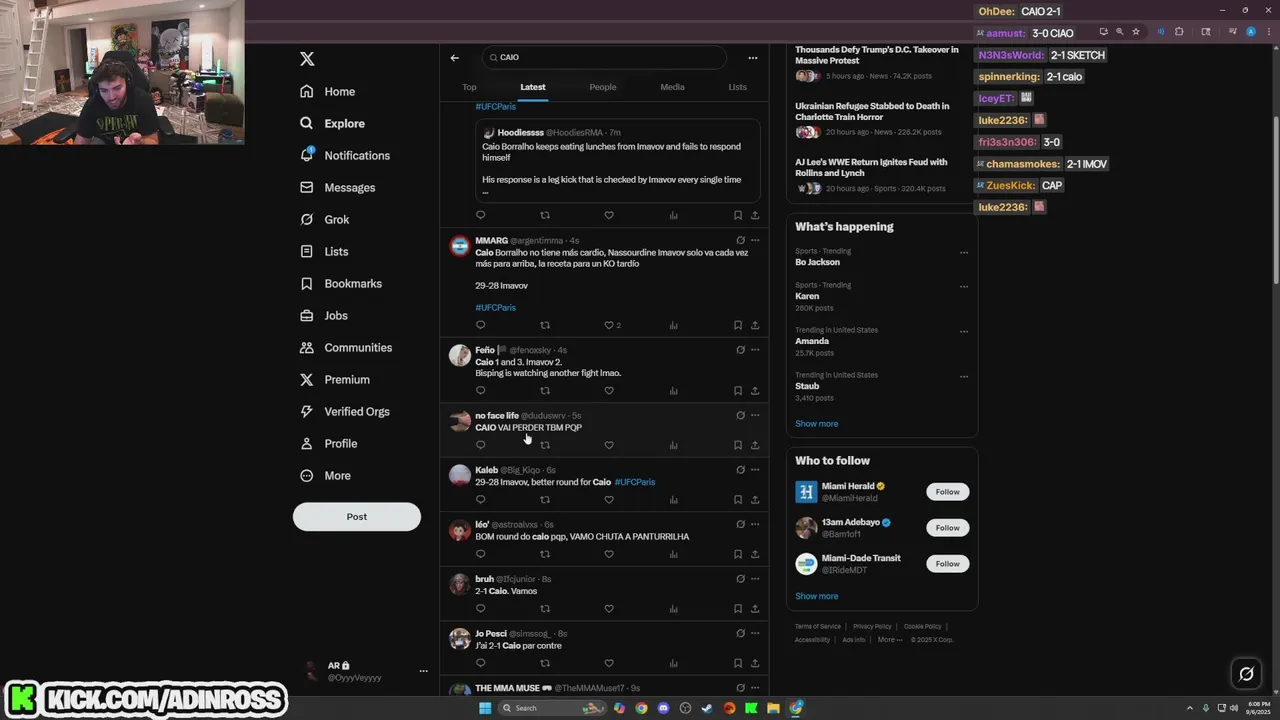Like the Jo Pesci tweet
This screenshot has width=1280, height=720.
click(609, 663)
